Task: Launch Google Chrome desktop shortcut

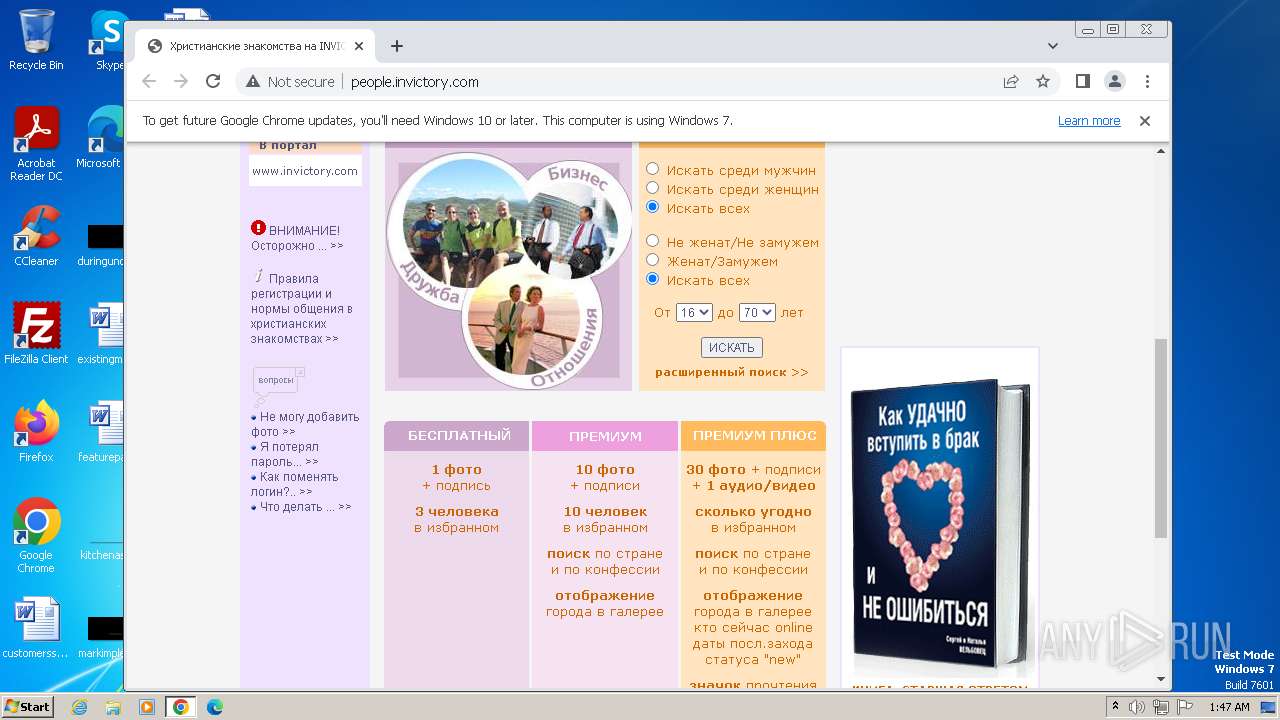Action: [36, 536]
